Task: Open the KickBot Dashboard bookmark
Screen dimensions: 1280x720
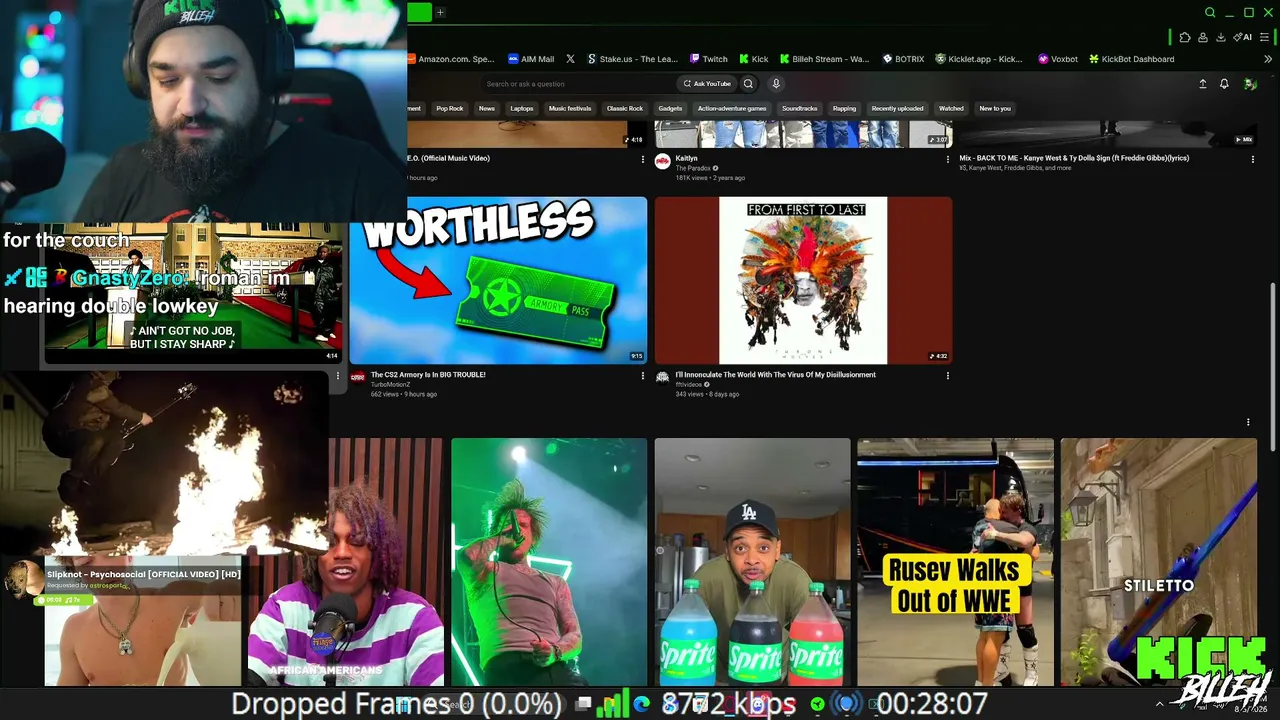Action: (1132, 59)
